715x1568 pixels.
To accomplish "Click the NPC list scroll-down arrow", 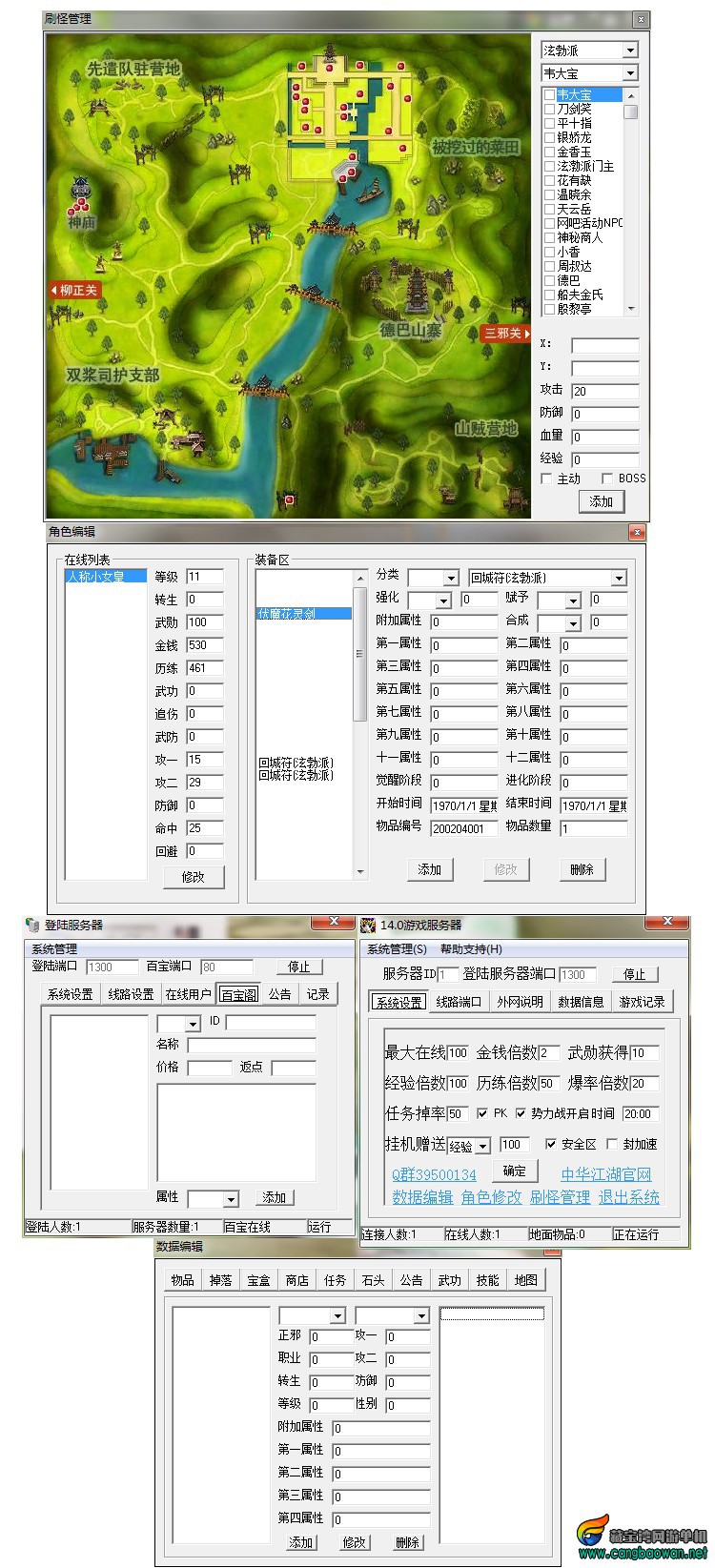I will point(630,309).
